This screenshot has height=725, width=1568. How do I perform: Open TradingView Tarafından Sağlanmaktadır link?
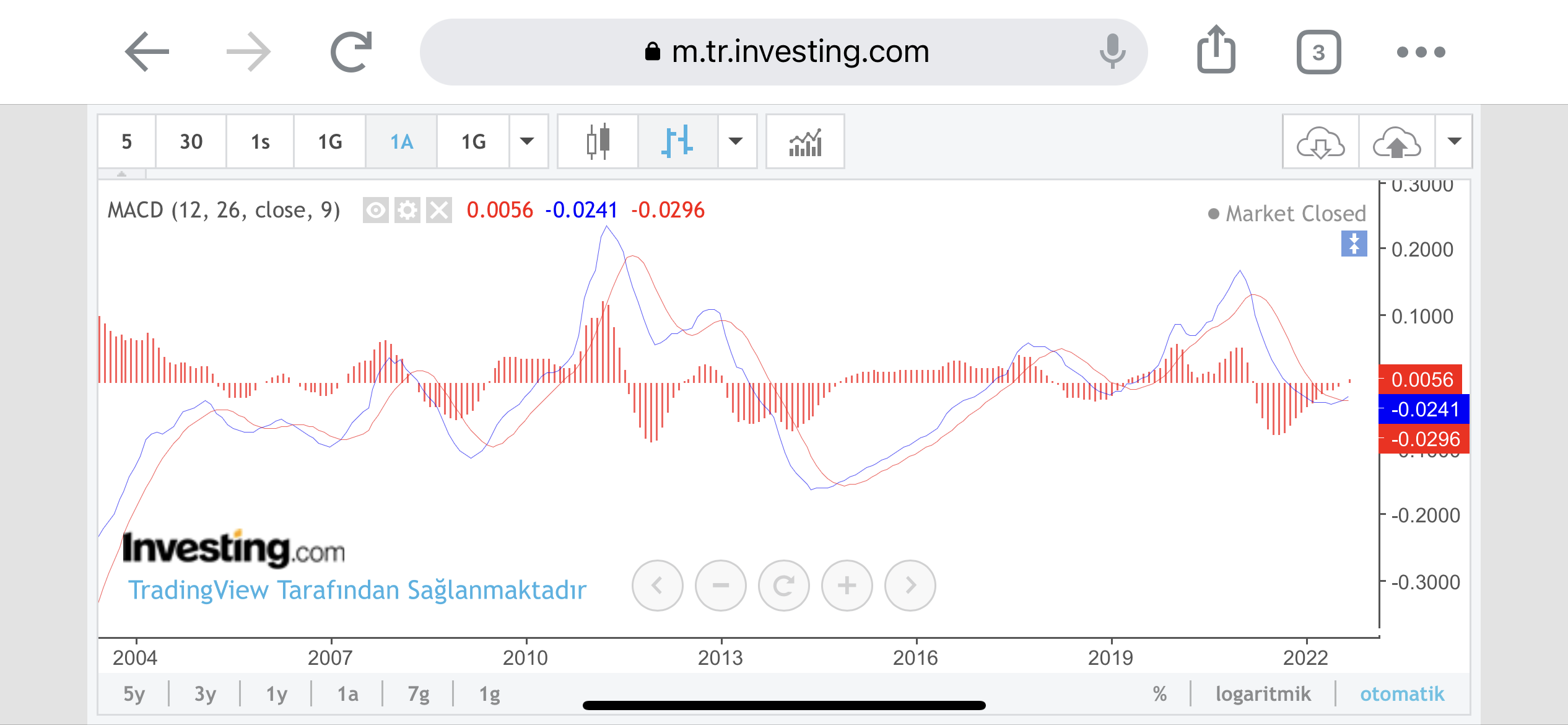(x=357, y=590)
